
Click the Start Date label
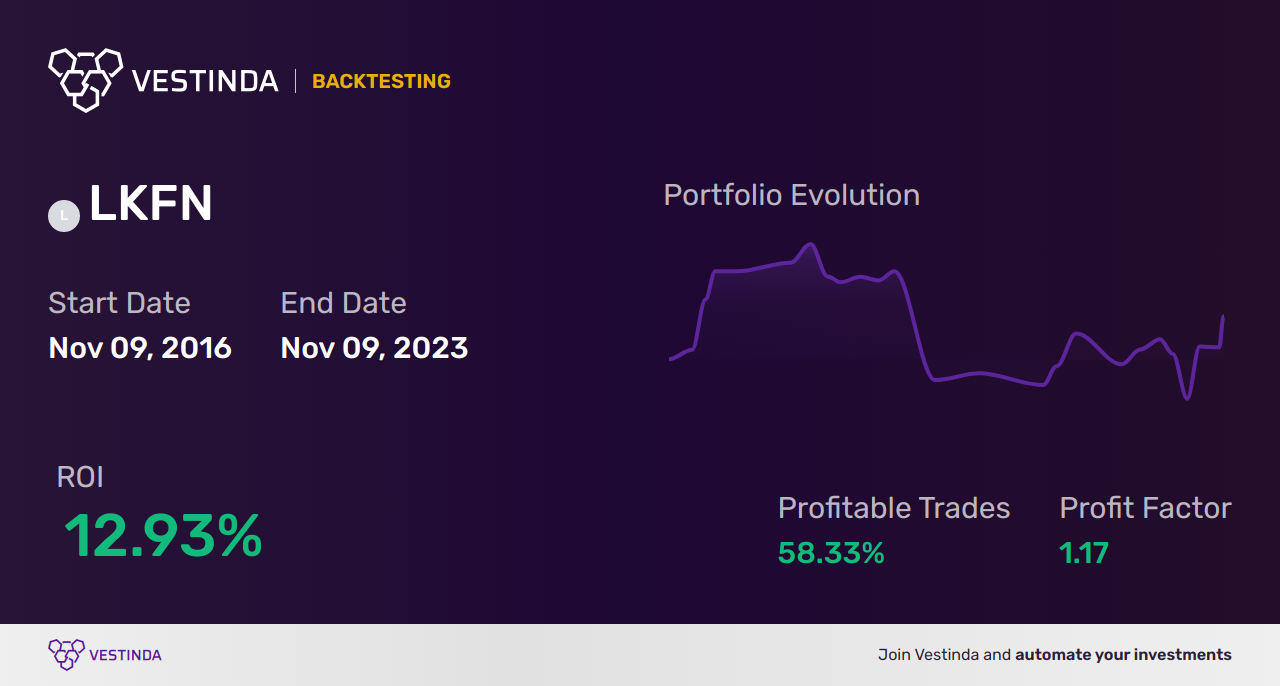[x=119, y=303]
